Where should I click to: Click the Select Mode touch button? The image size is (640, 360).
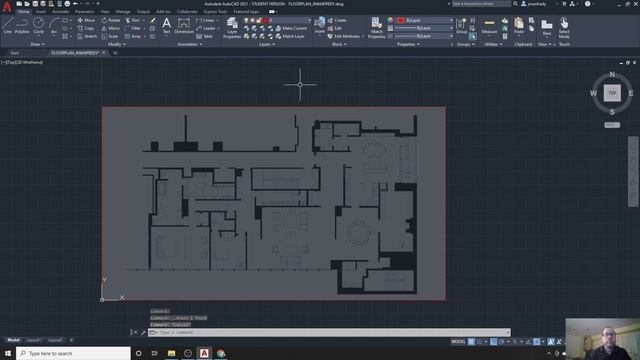coord(564,28)
